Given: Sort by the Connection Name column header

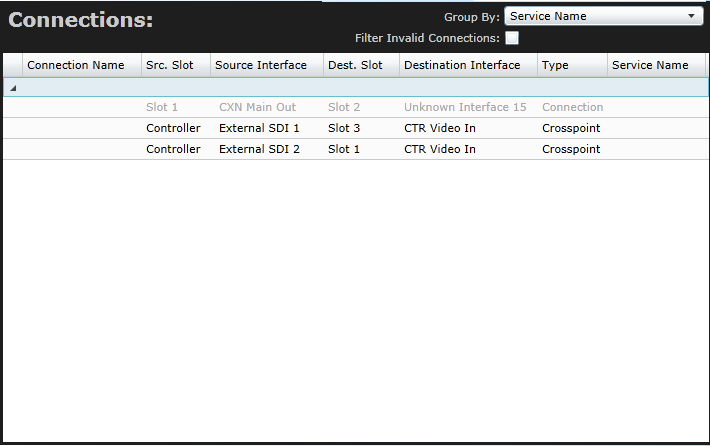Looking at the screenshot, I should coord(82,65).
